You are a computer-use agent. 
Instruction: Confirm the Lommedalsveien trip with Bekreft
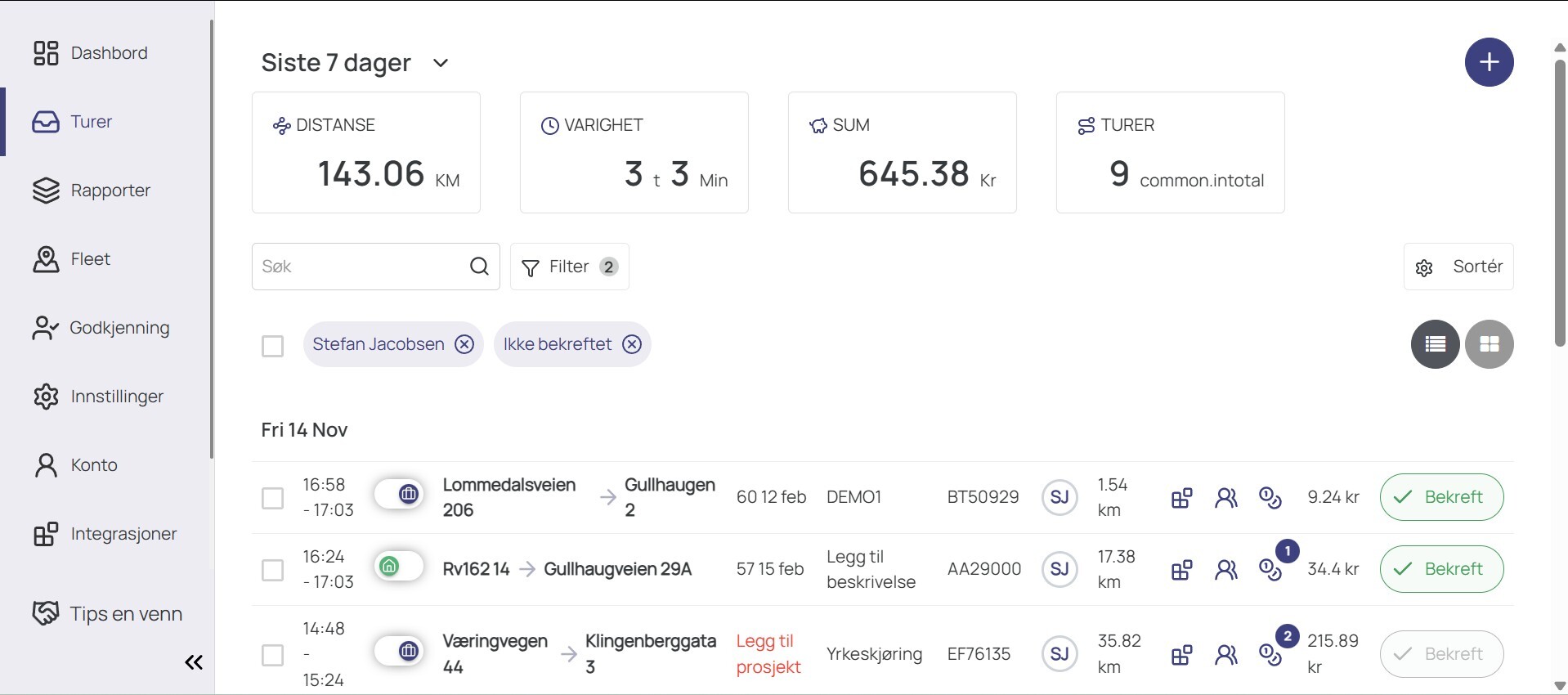1441,497
